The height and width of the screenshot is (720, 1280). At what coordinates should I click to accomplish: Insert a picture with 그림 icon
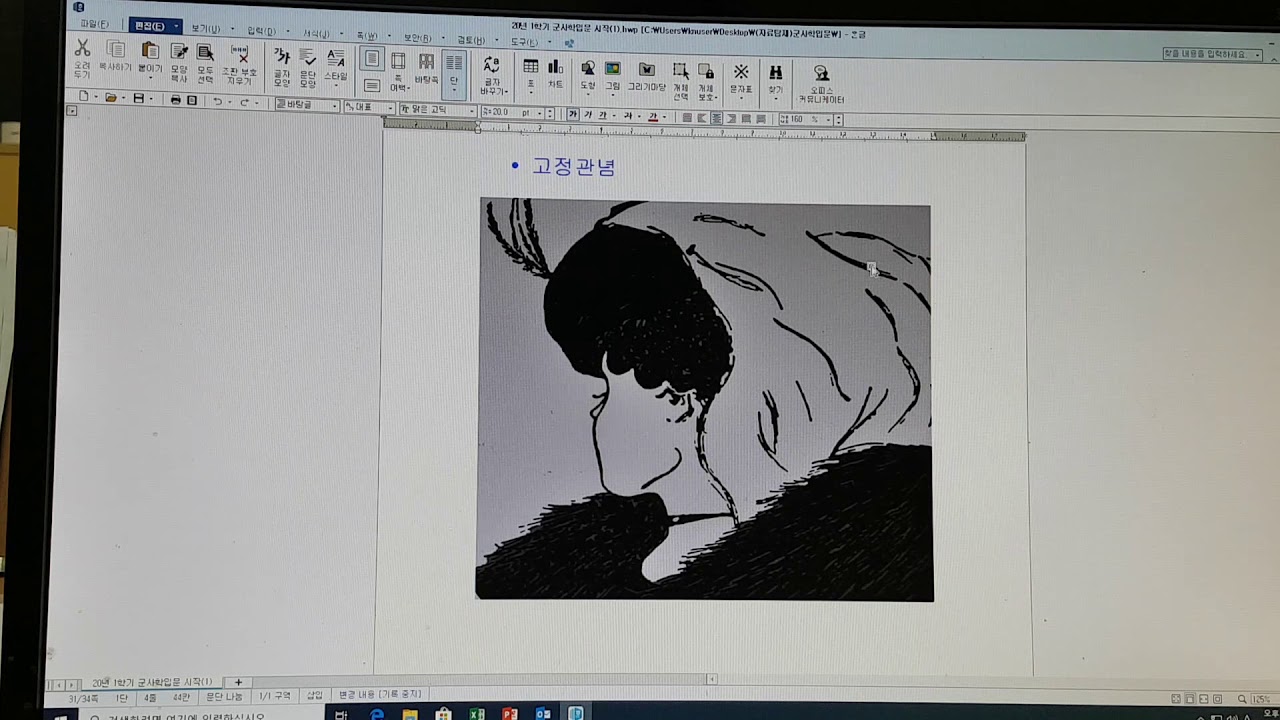click(613, 69)
